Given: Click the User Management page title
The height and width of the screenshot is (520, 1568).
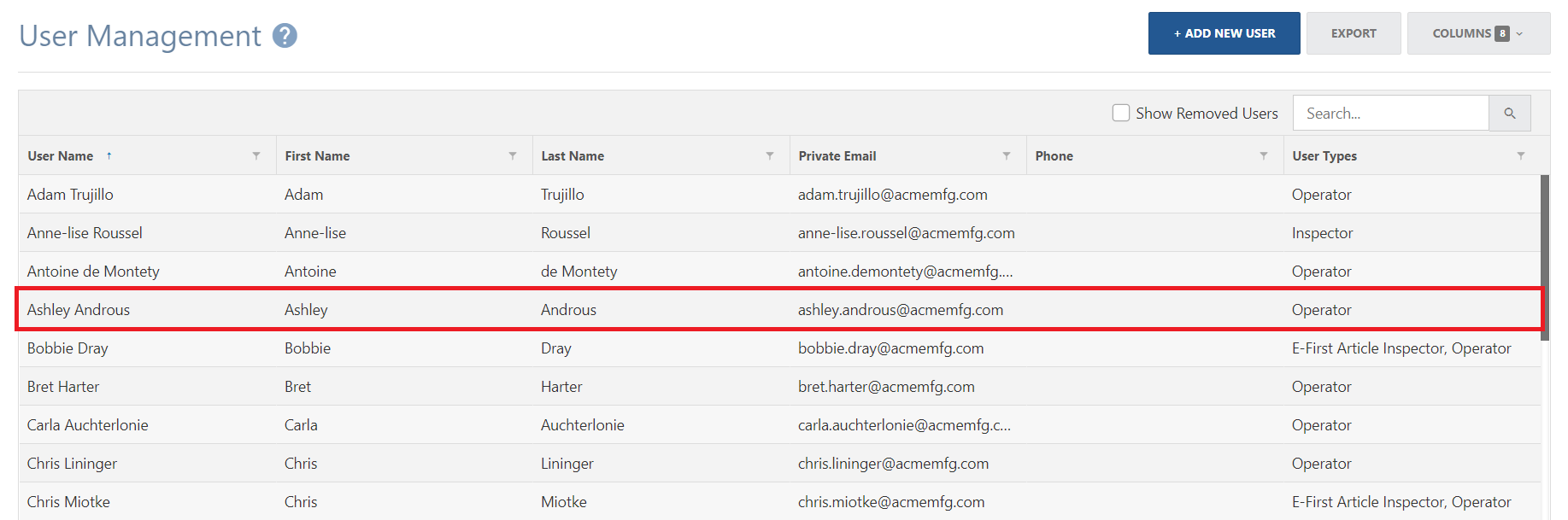Looking at the screenshot, I should tap(140, 36).
